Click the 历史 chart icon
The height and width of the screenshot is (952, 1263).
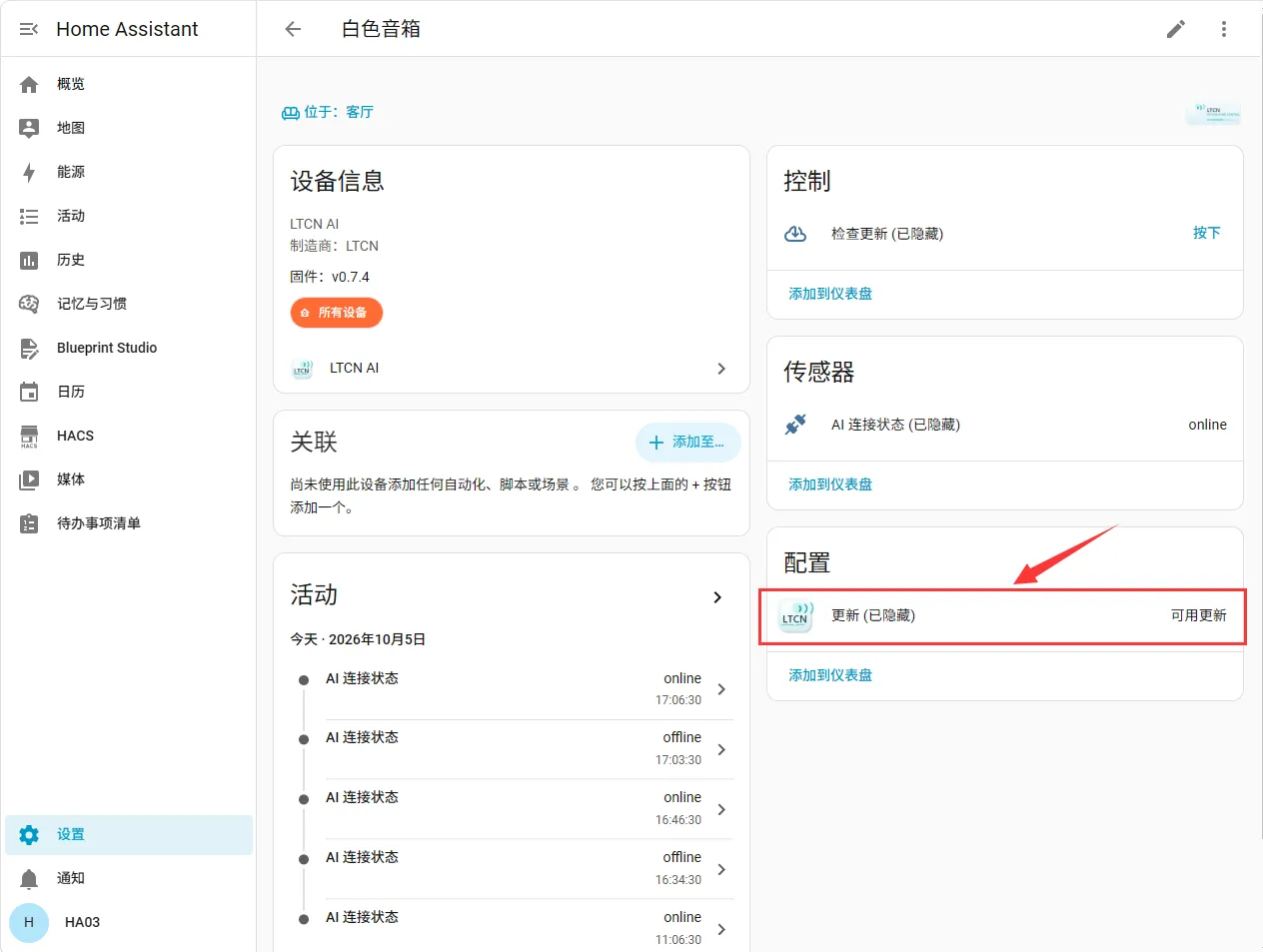click(29, 261)
